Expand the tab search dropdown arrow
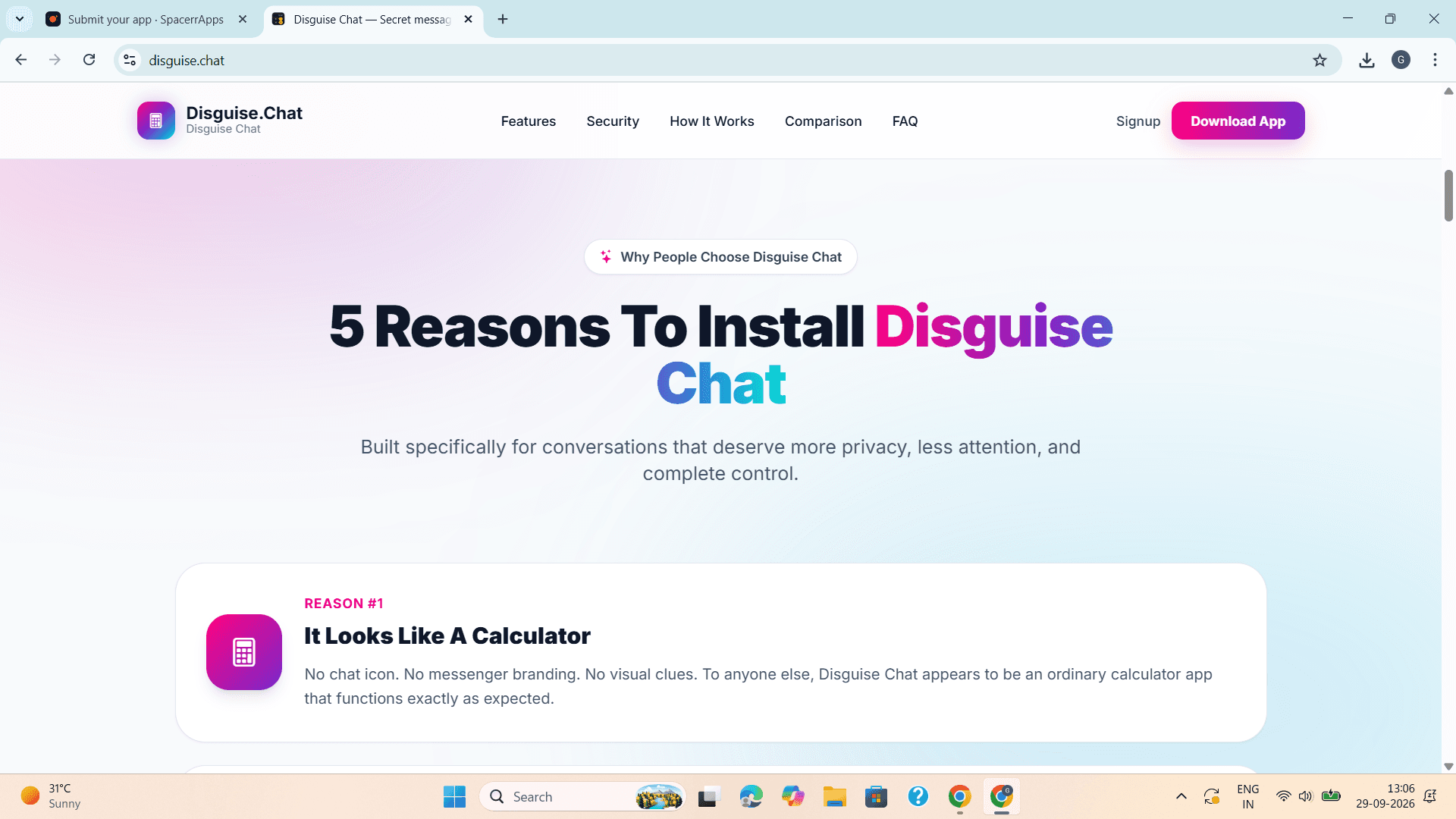The height and width of the screenshot is (819, 1456). (20, 19)
